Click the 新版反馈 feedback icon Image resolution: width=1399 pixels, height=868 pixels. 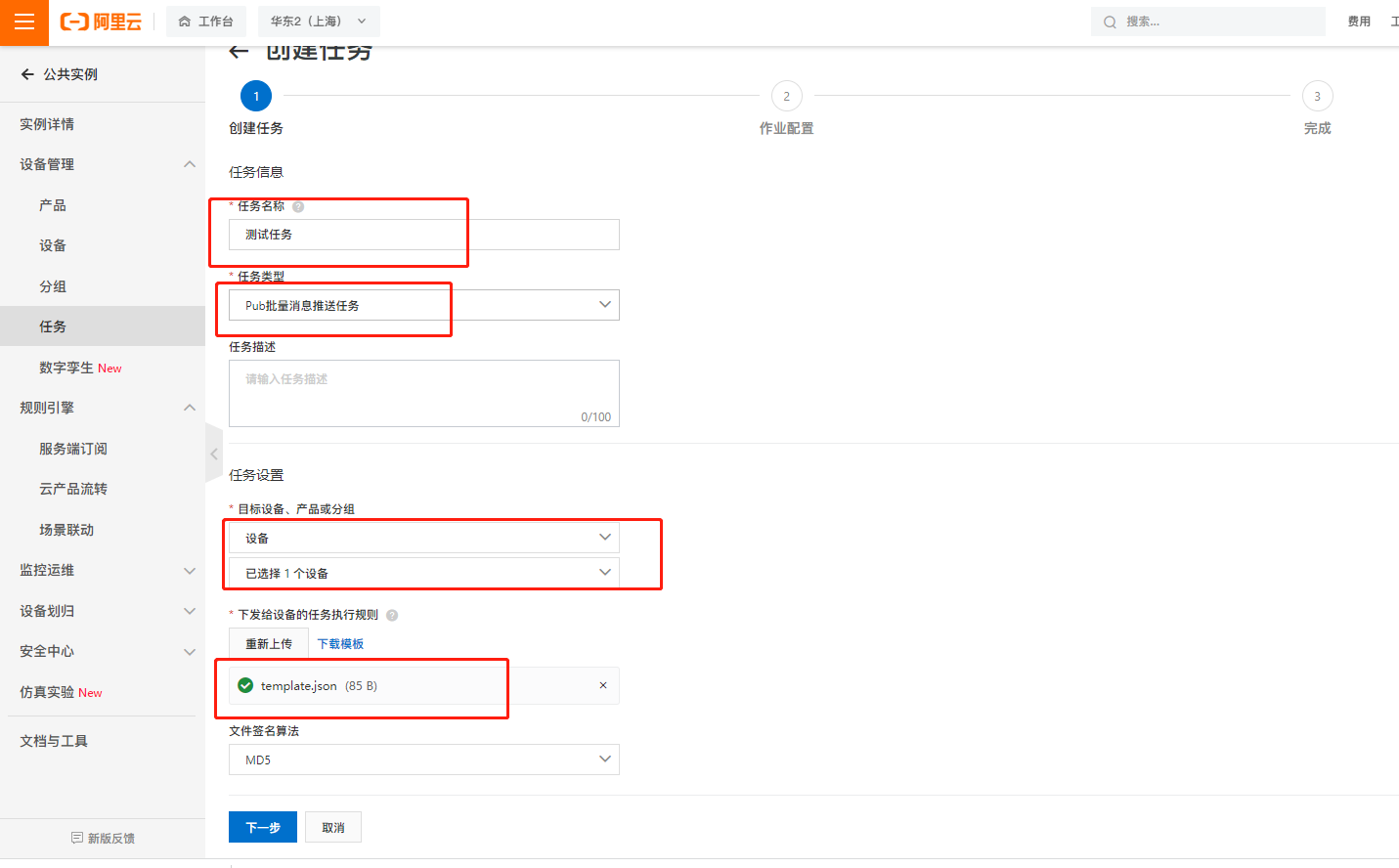pos(77,838)
